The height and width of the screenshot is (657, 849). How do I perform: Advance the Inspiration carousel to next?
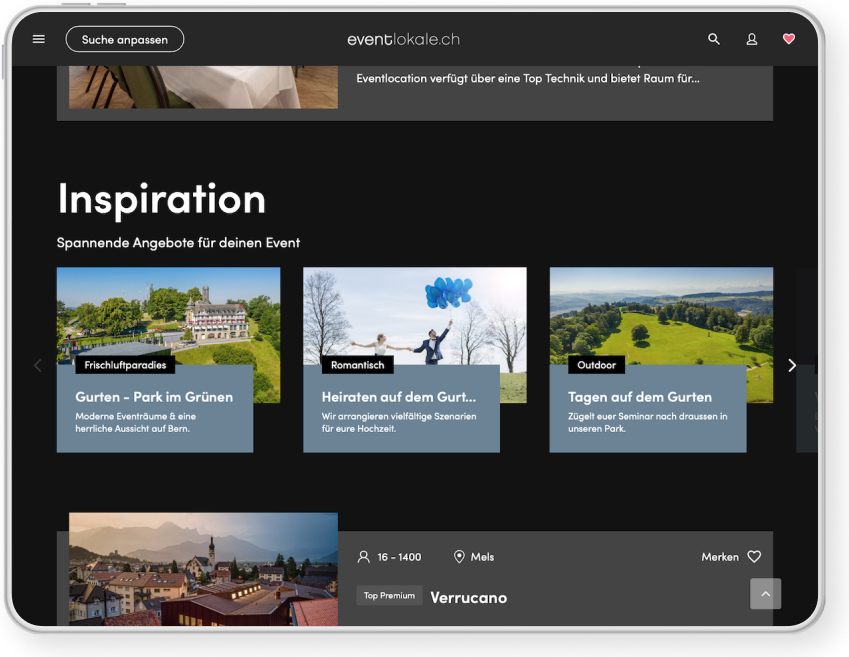click(x=792, y=365)
